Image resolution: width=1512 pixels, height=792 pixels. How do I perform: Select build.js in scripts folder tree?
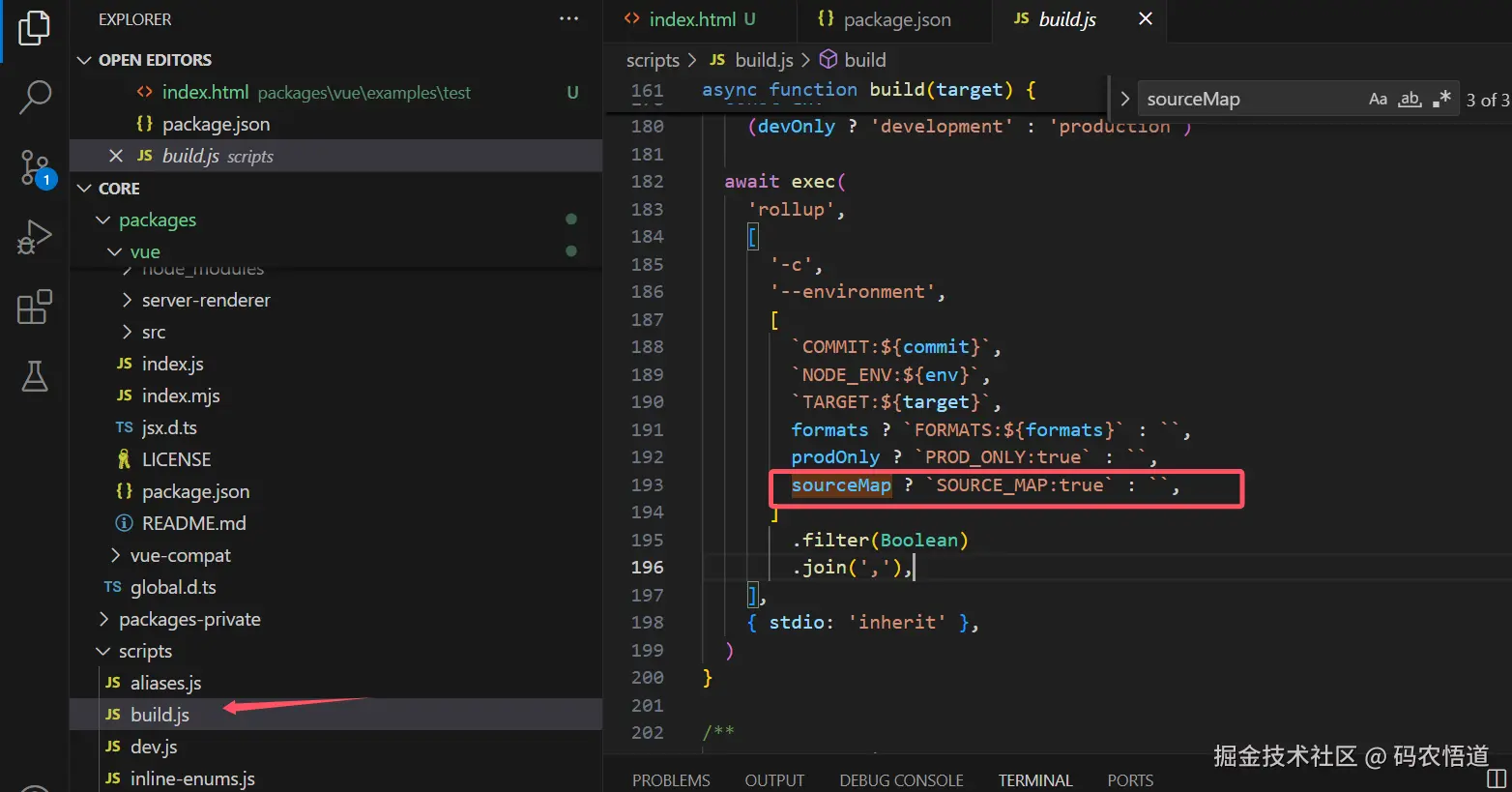tap(335, 715)
